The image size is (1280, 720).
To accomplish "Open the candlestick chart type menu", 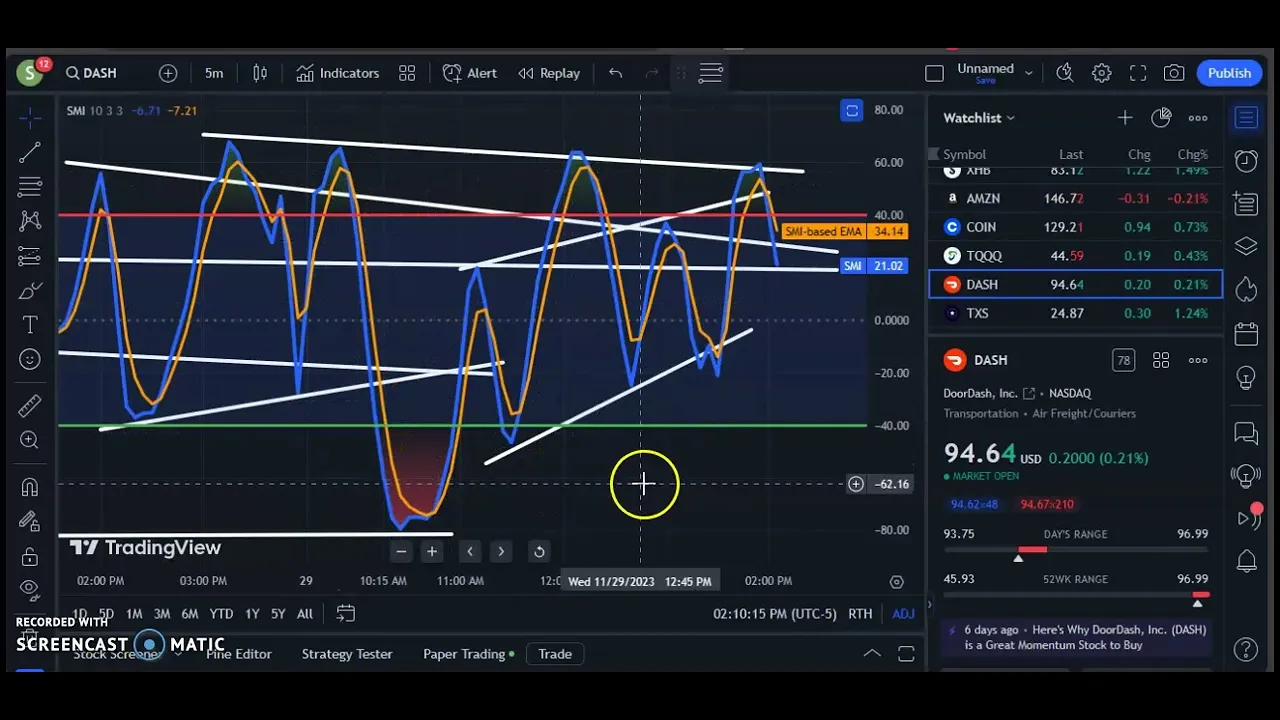I will (260, 73).
